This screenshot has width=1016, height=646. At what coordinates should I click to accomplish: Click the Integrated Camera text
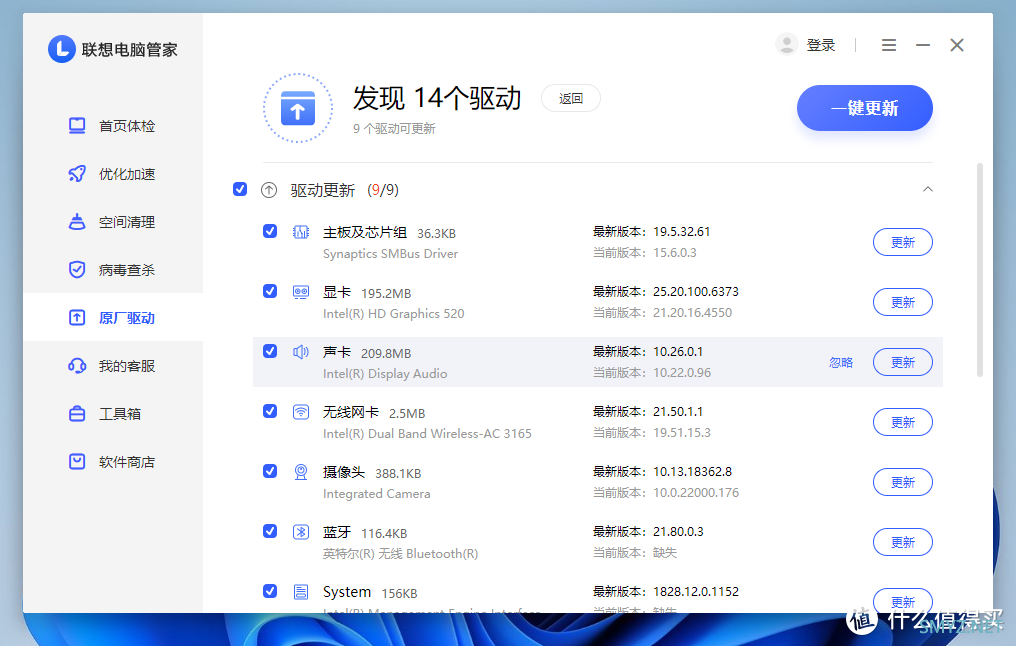pyautogui.click(x=376, y=494)
